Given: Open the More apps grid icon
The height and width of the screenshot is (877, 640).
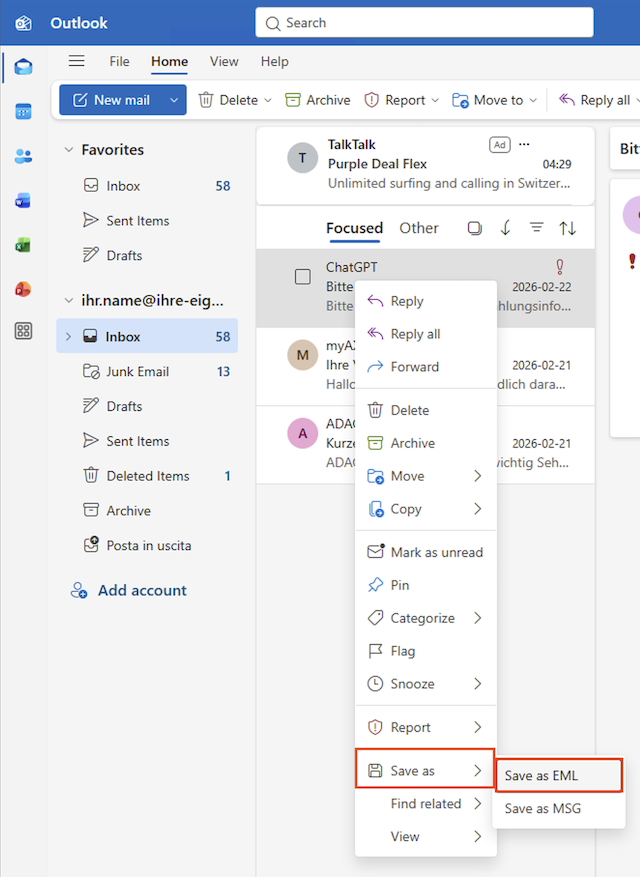Looking at the screenshot, I should [x=23, y=331].
